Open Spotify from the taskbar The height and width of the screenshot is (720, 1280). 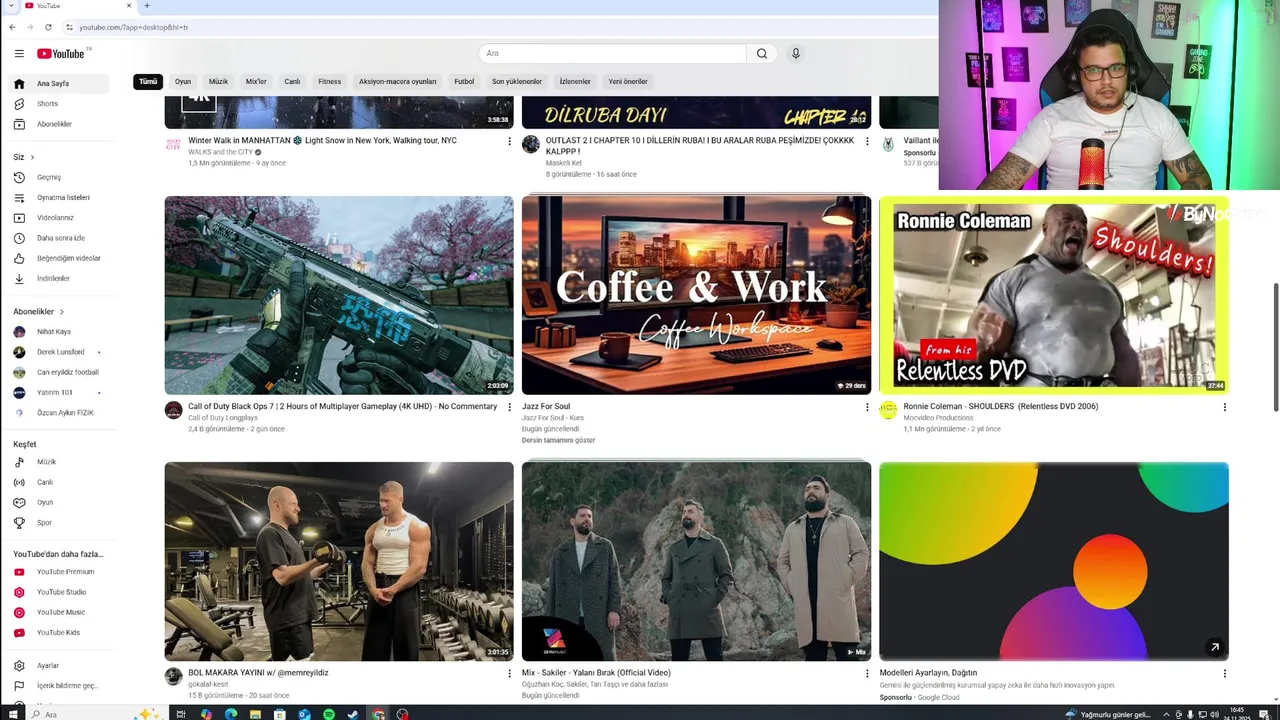point(329,714)
